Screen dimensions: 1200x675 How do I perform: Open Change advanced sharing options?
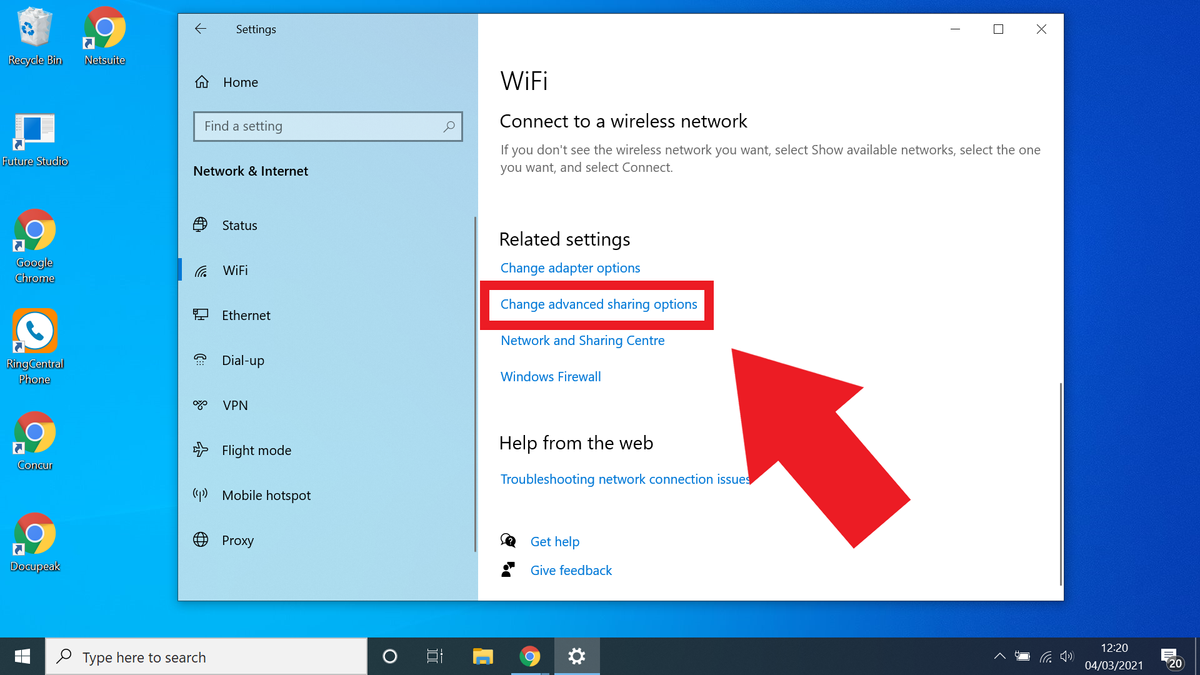[x=598, y=304]
